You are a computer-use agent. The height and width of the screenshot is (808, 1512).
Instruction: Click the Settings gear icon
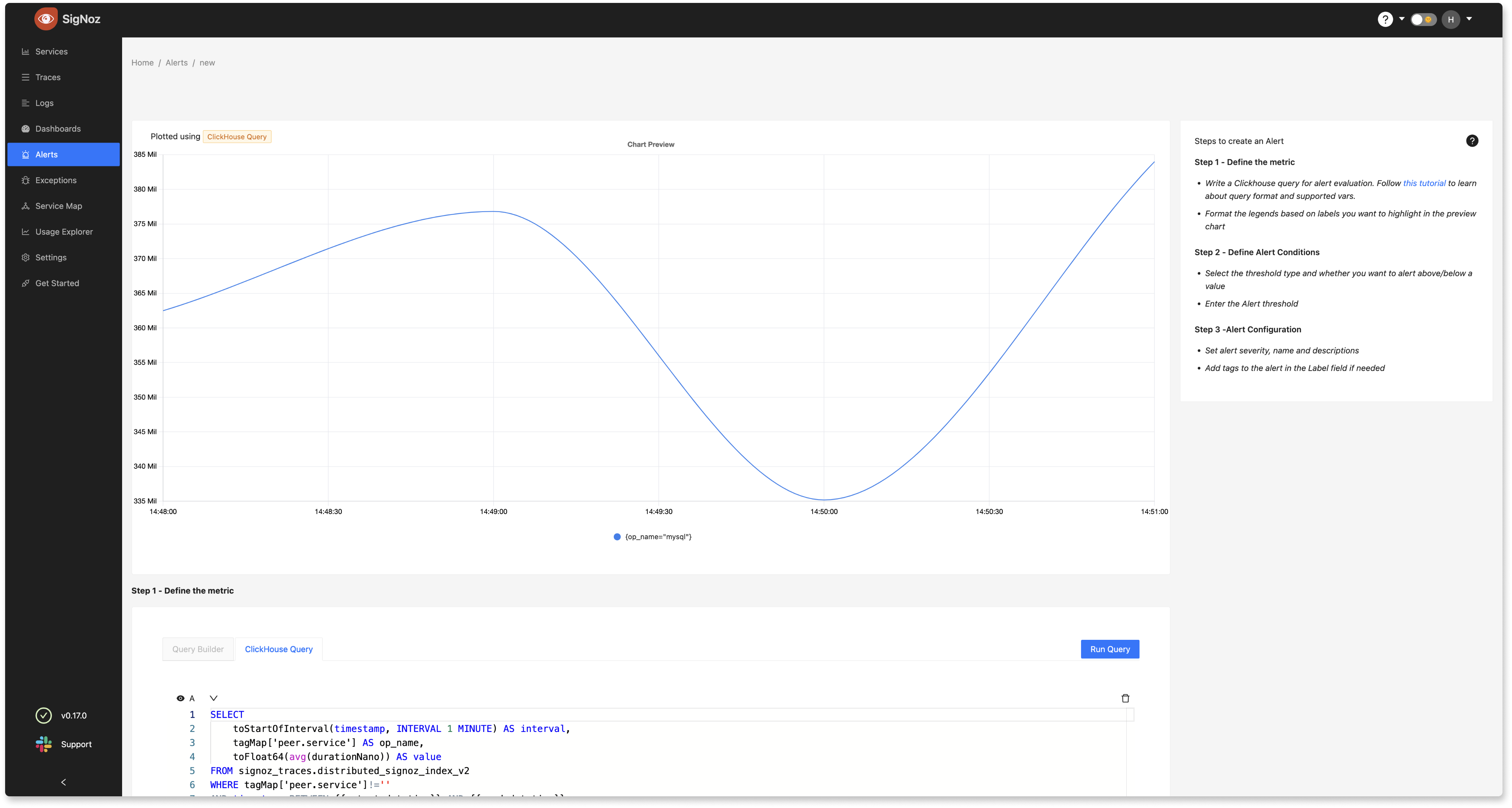point(25,257)
